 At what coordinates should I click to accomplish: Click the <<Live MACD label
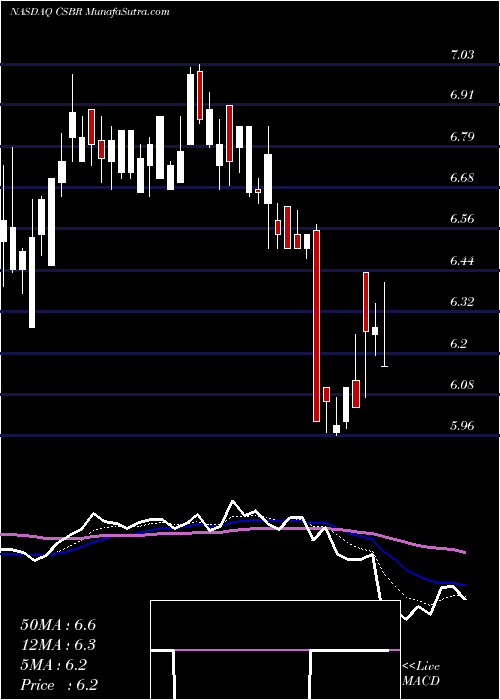click(421, 674)
